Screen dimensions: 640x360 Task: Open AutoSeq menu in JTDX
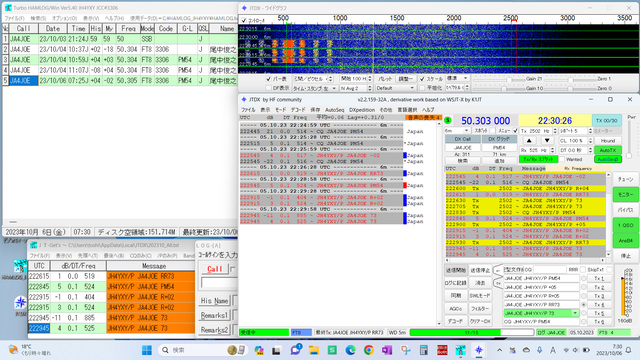coord(334,110)
